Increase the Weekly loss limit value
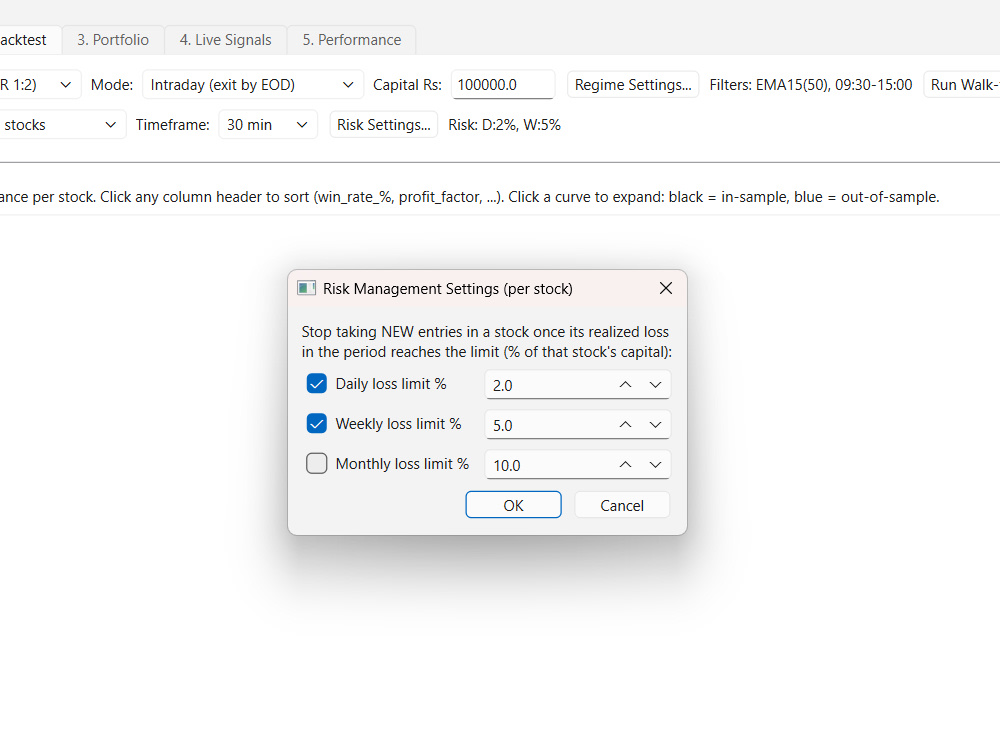The height and width of the screenshot is (750, 1000). pyautogui.click(x=625, y=425)
